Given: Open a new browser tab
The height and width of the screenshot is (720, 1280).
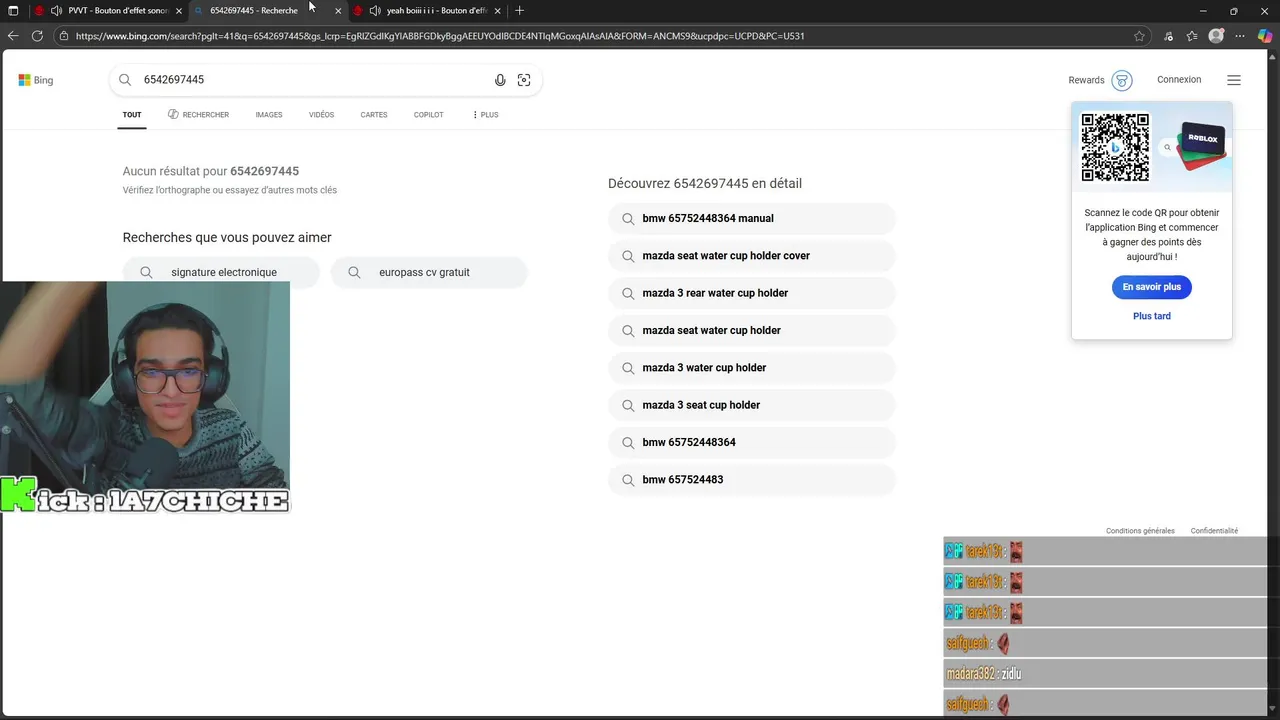Looking at the screenshot, I should coord(519,10).
